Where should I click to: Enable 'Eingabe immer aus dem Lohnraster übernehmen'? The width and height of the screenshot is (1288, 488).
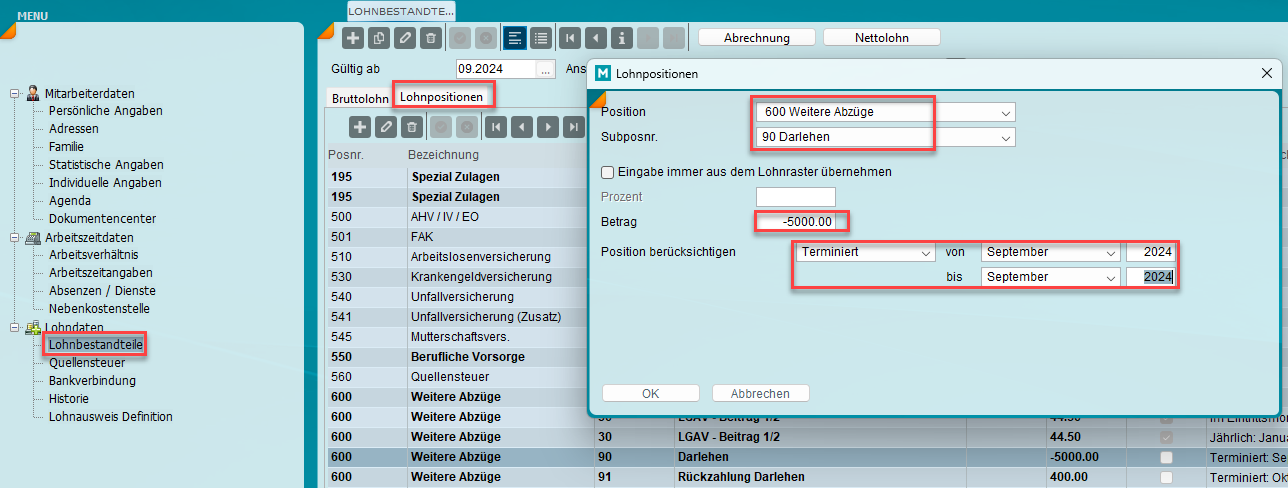[607, 172]
